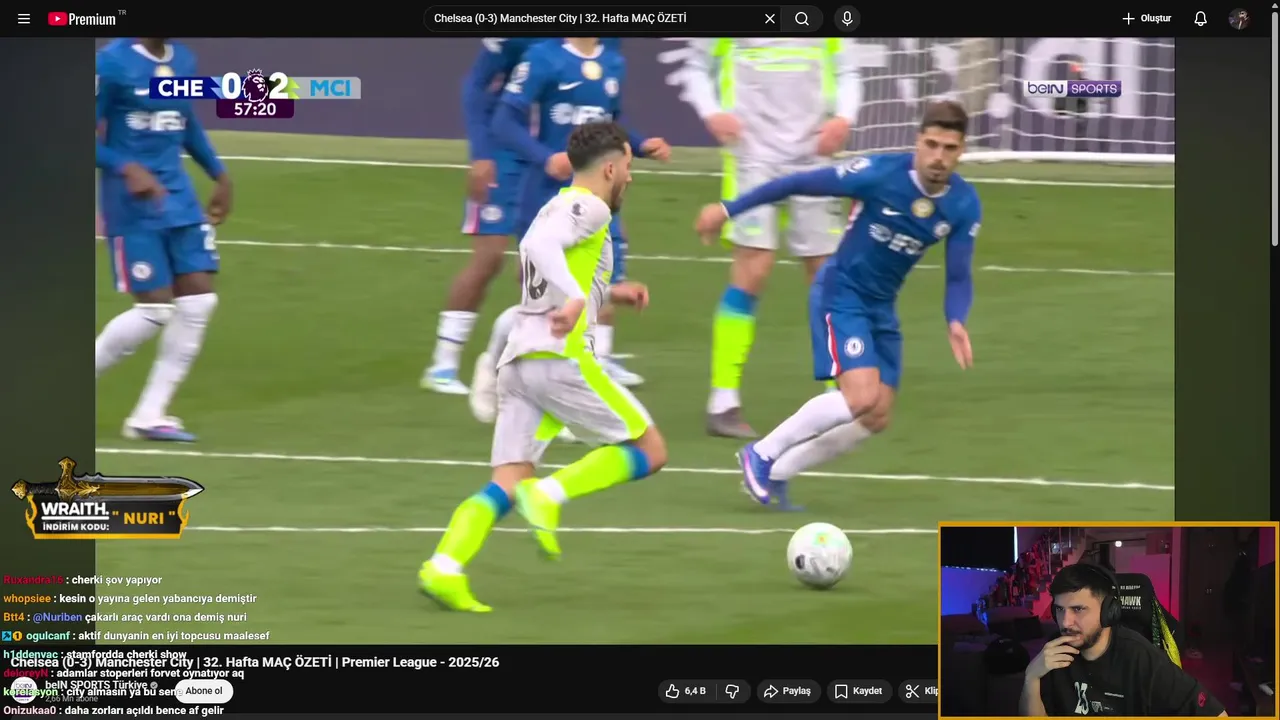Start voice search with microphone

[847, 19]
